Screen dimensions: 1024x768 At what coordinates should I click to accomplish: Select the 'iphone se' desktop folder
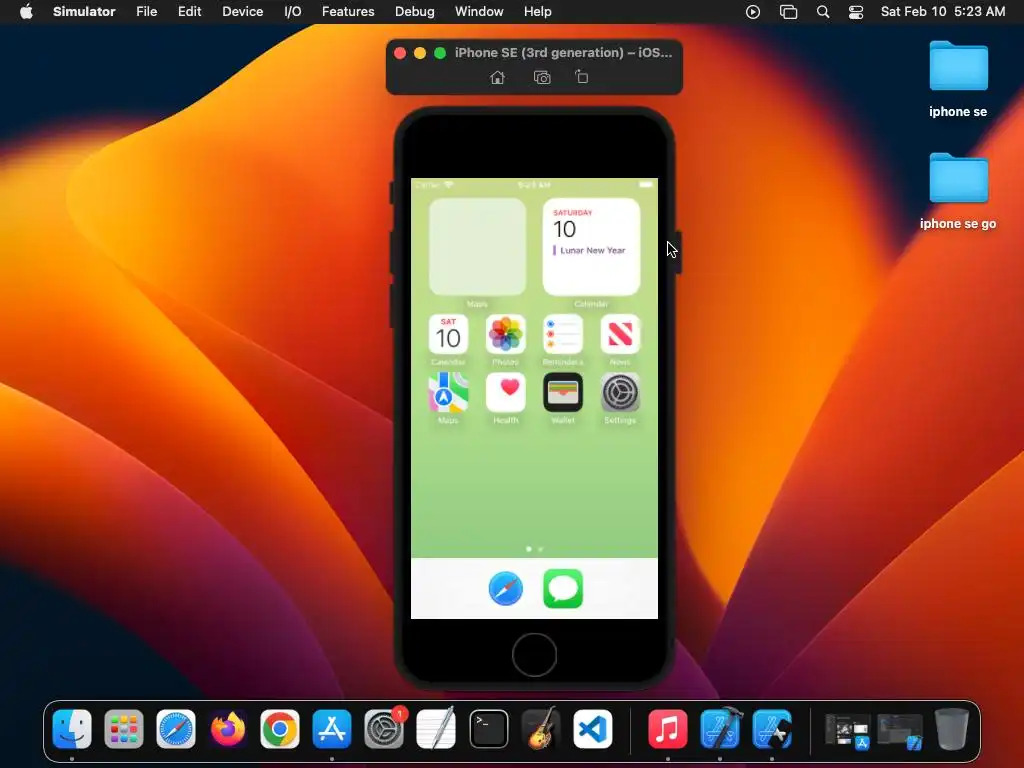(958, 79)
